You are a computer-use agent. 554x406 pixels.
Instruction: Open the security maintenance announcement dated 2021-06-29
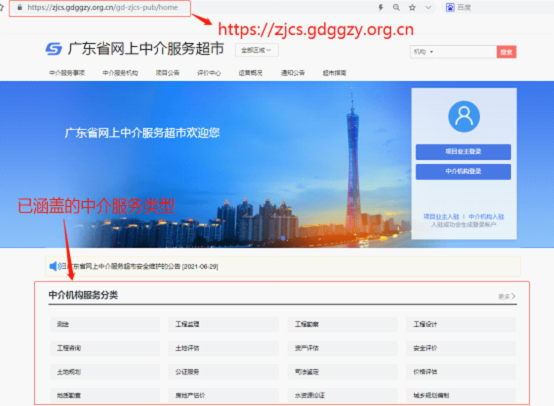(x=140, y=266)
